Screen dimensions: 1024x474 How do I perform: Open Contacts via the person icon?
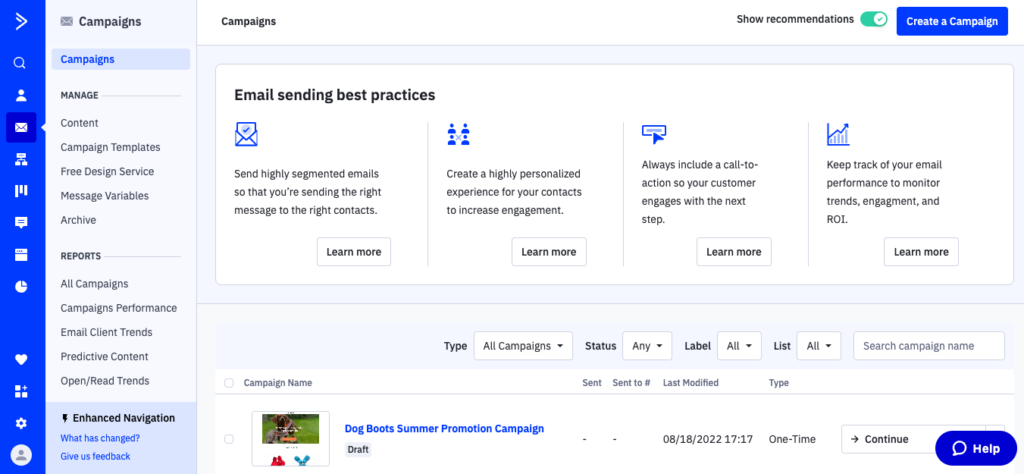click(x=20, y=95)
